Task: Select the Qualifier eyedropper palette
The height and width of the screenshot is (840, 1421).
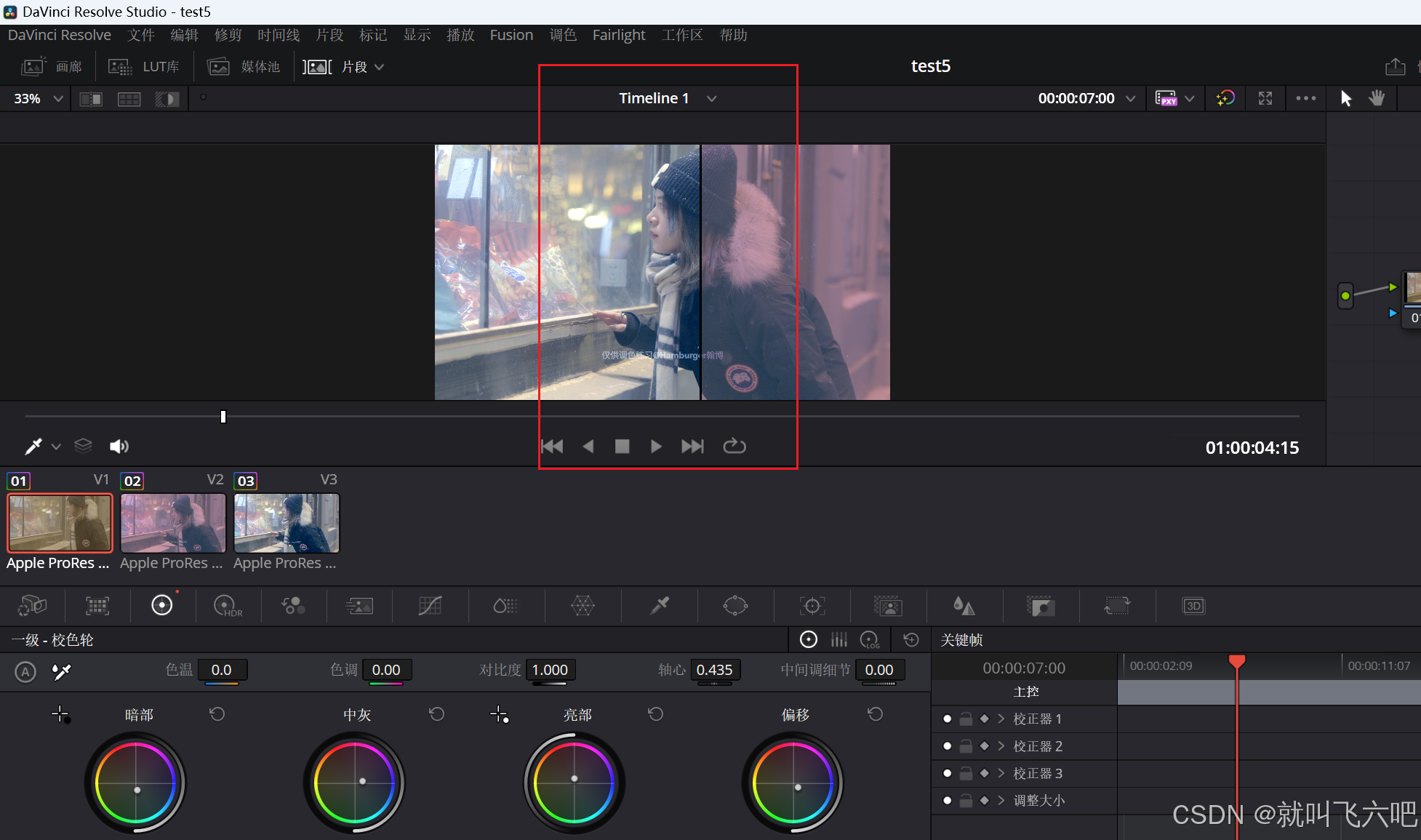Action: [659, 606]
